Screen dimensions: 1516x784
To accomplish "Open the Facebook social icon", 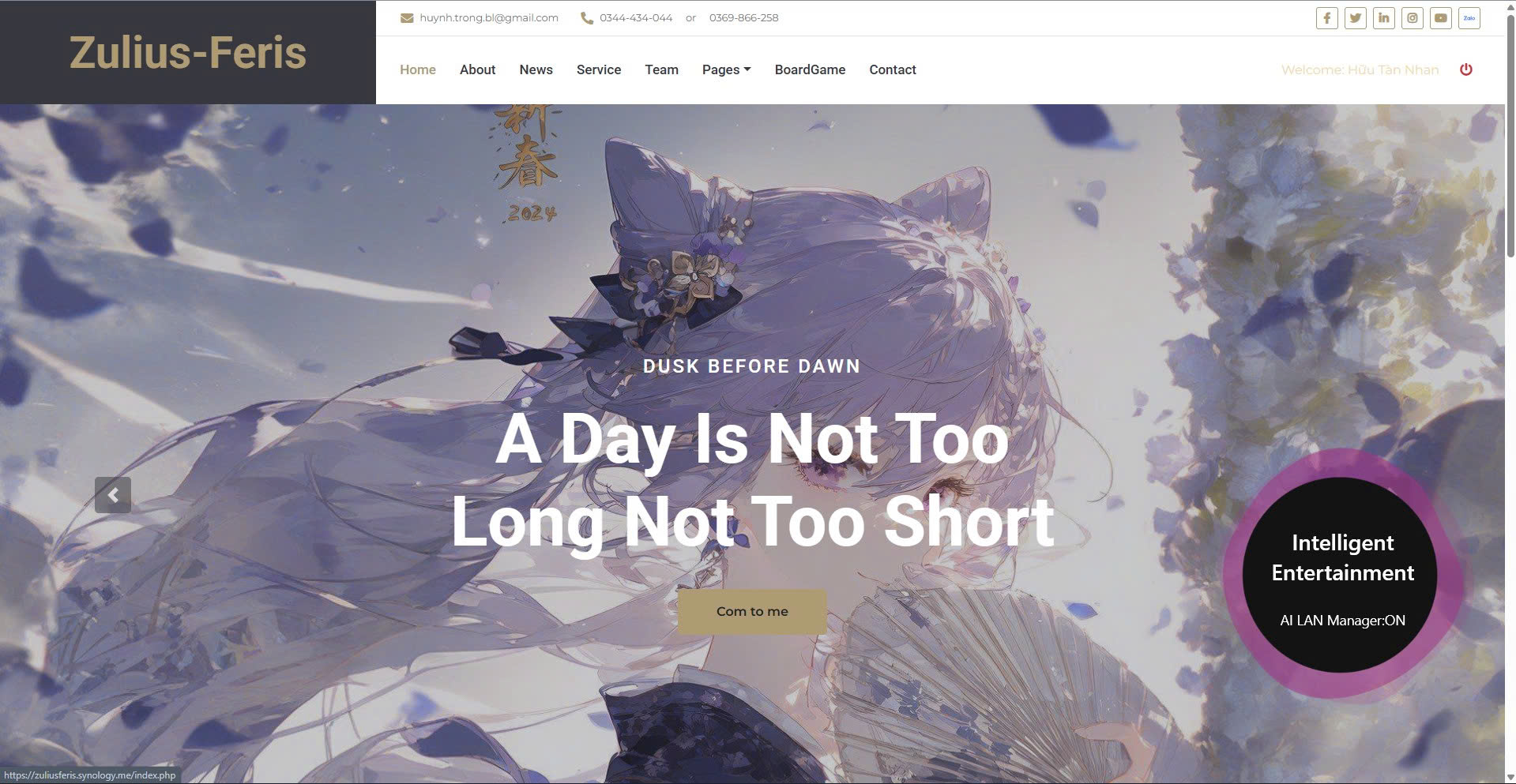I will pyautogui.click(x=1326, y=18).
